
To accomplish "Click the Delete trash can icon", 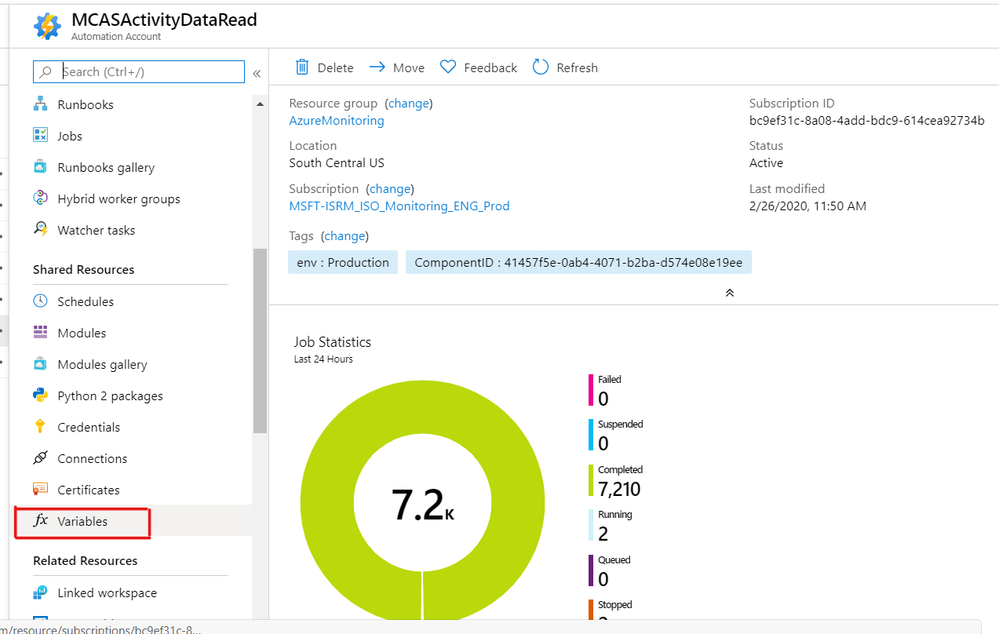I will point(302,67).
